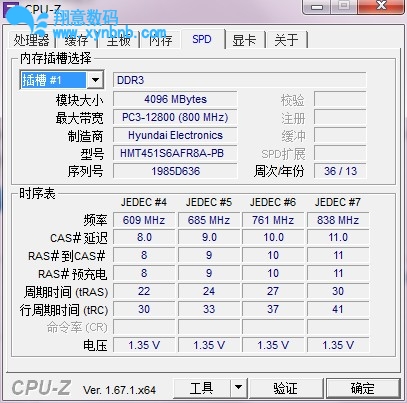Click the tRC value 37
Viewport: 407px width, 403px height.
coord(273,309)
